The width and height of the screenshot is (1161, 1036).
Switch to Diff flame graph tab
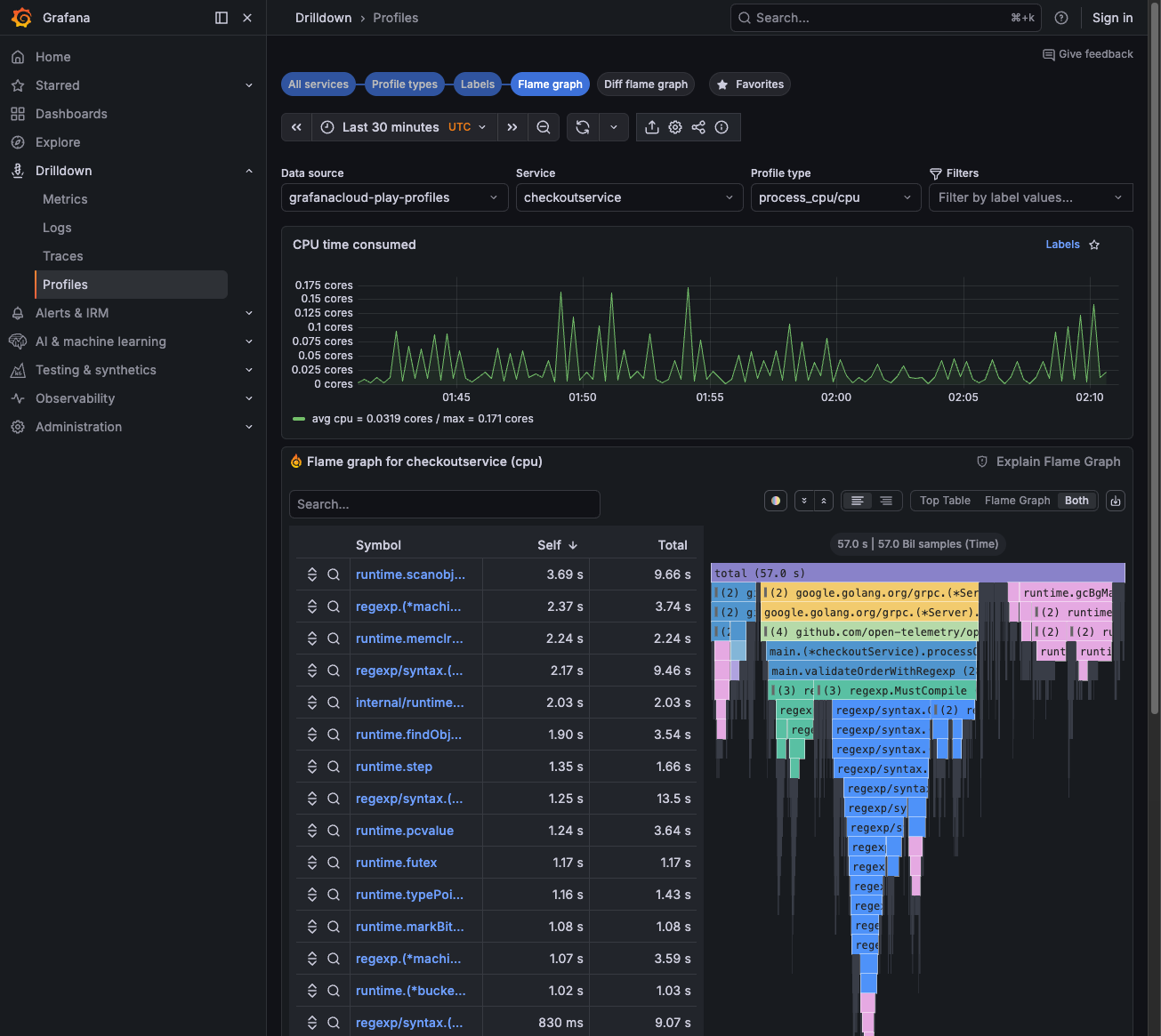(x=646, y=84)
